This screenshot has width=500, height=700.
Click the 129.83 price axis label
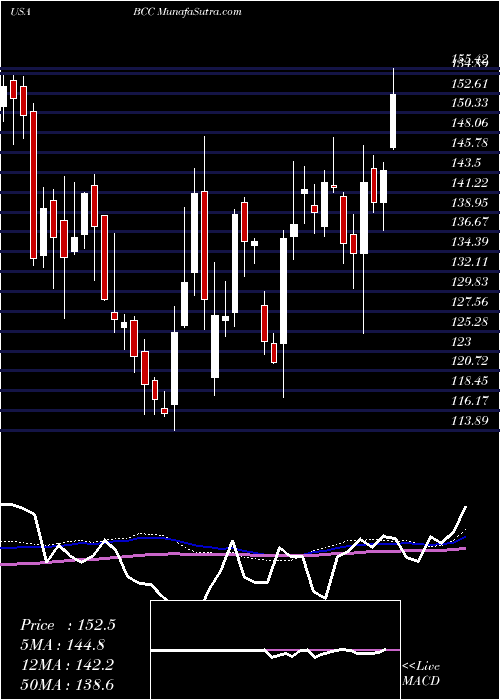[x=470, y=282]
